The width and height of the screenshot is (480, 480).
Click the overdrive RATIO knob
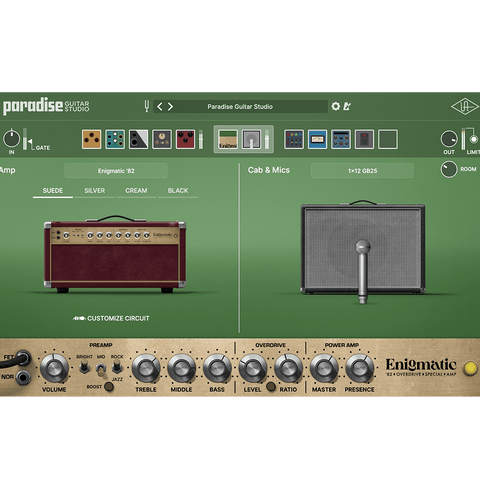click(x=288, y=368)
